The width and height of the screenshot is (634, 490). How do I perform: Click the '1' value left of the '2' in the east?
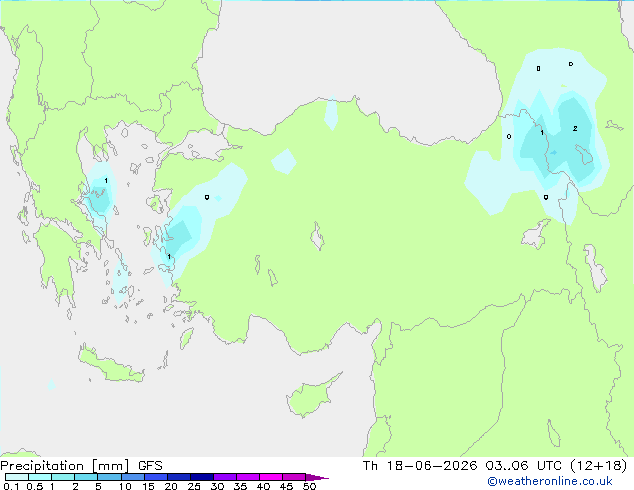[542, 133]
